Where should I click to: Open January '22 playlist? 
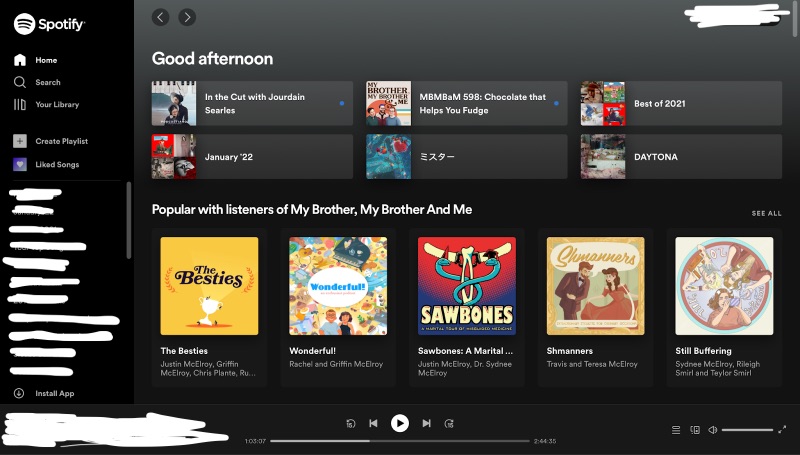point(252,157)
